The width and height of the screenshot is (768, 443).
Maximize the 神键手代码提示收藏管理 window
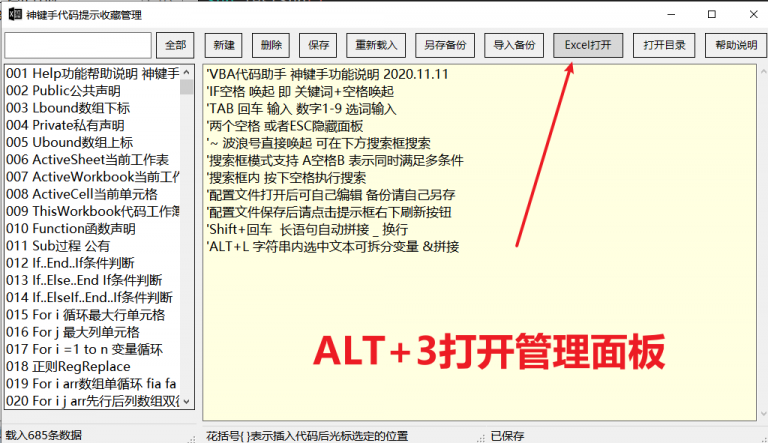(711, 14)
